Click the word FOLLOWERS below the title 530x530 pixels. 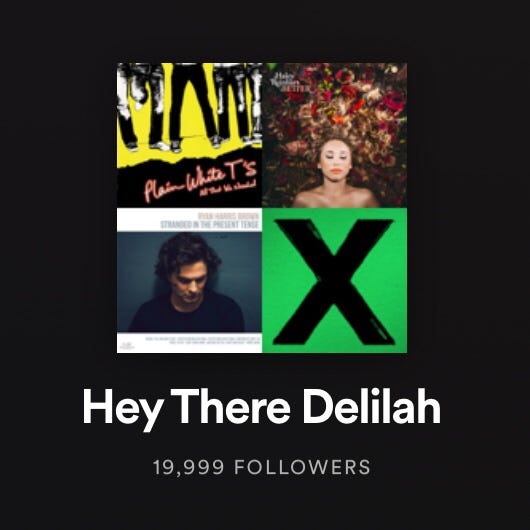point(303,467)
